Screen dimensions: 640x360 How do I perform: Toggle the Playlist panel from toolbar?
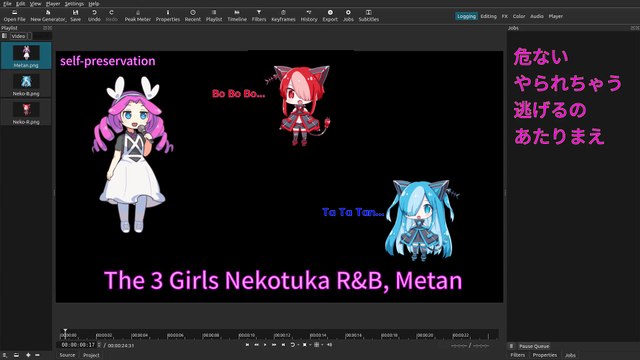tap(214, 16)
